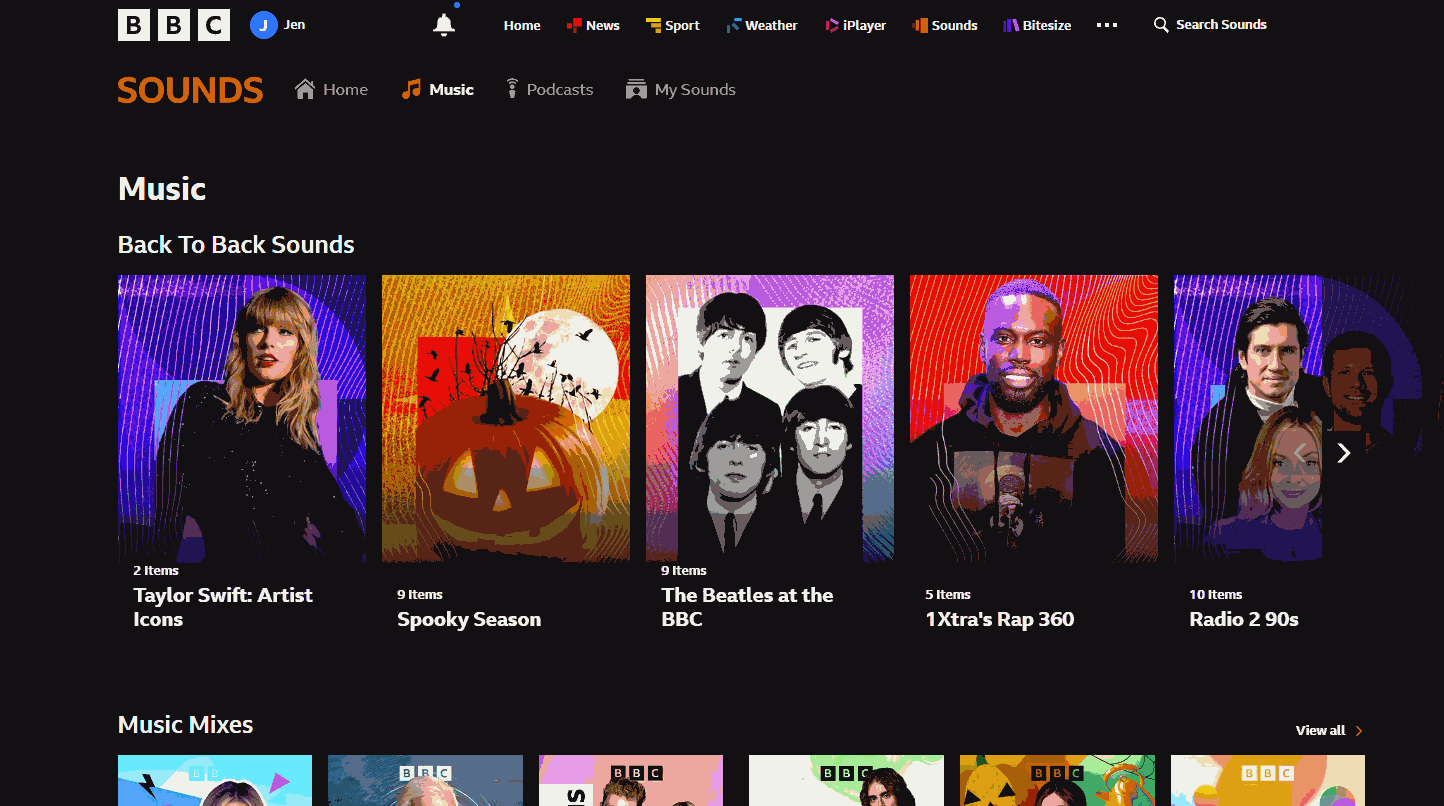The height and width of the screenshot is (806, 1444).
Task: Switch to the Sounds Home tab
Action: coord(331,89)
